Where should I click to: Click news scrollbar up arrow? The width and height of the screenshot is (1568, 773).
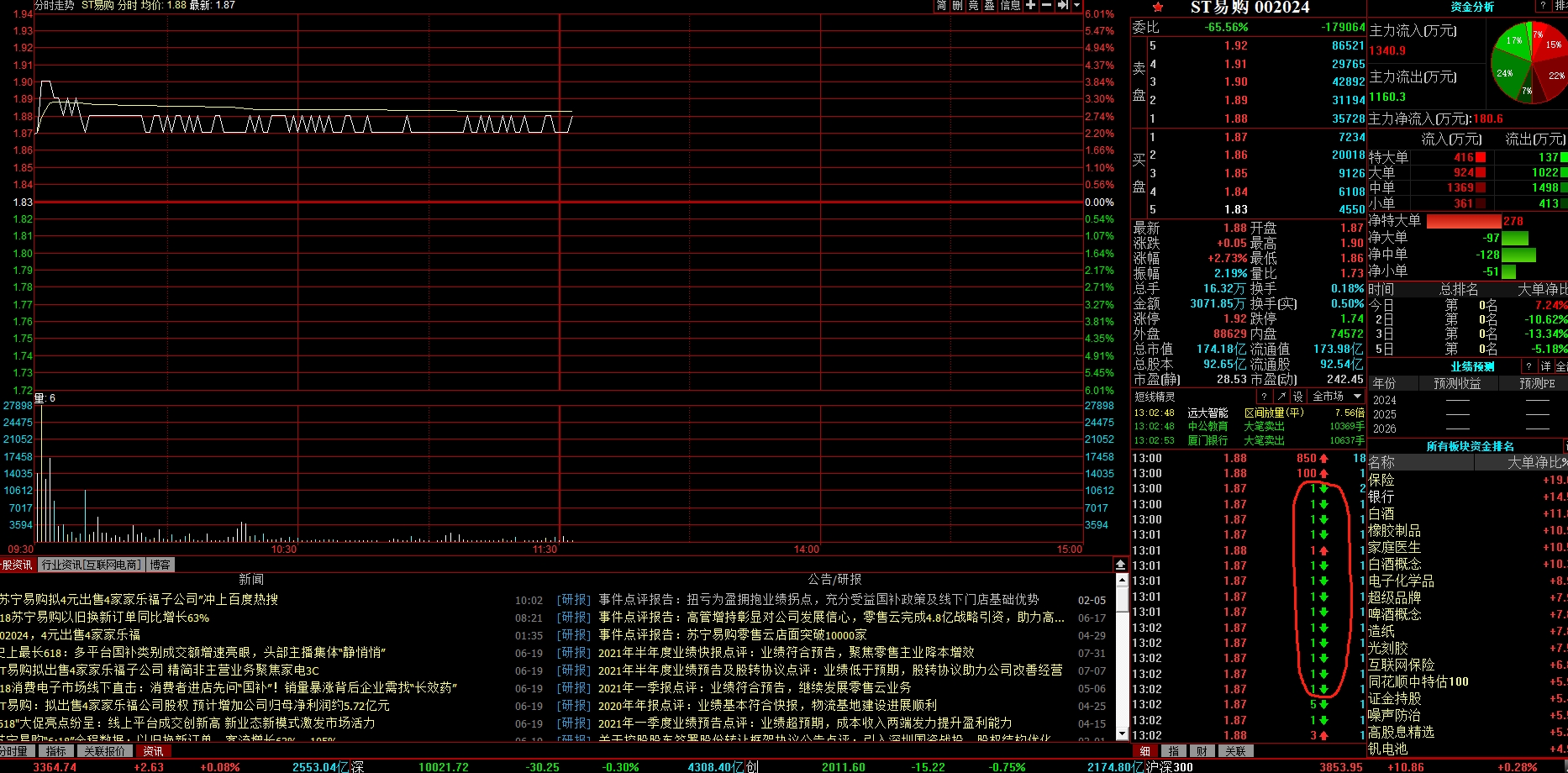(x=1121, y=580)
